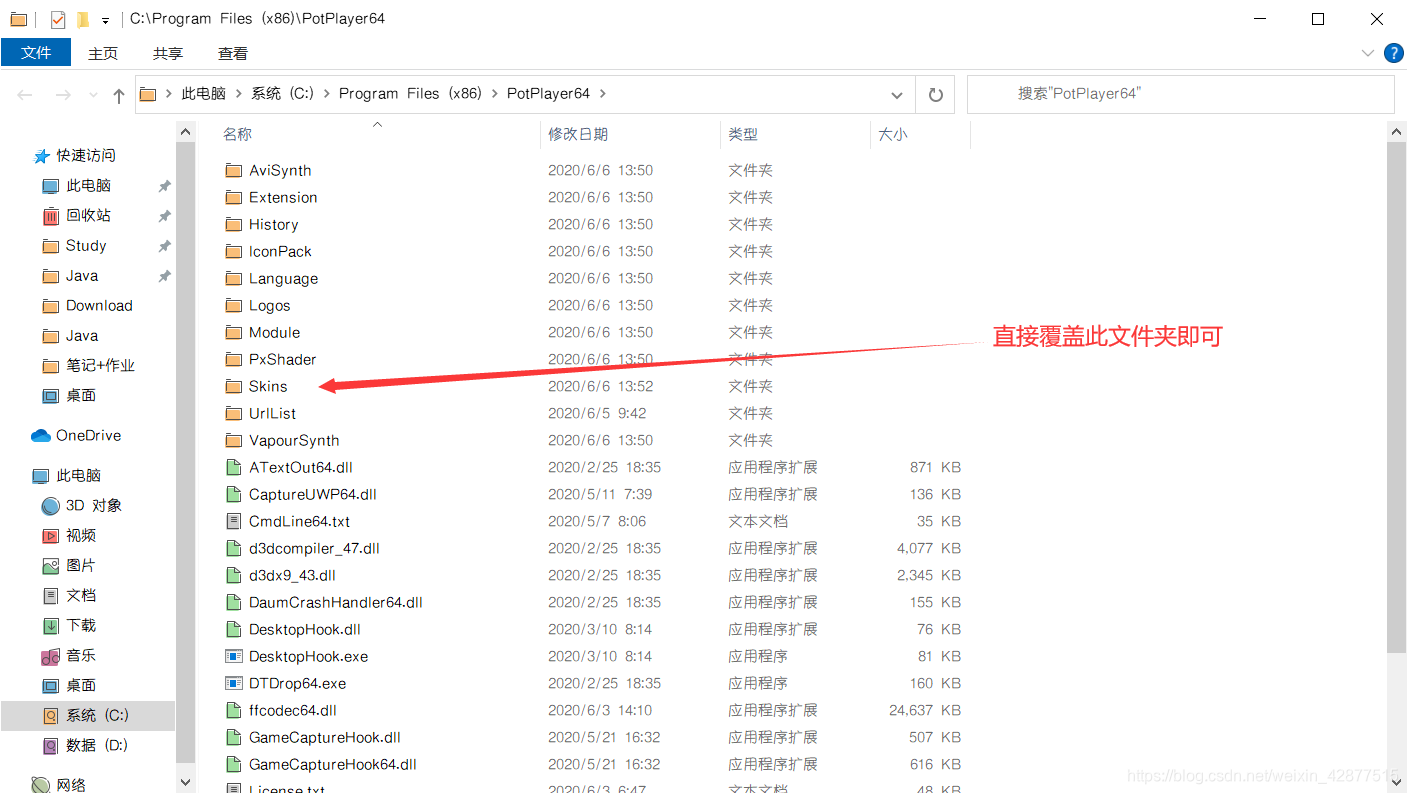Click the file list vertical scrollbar thumb

pyautogui.click(x=1397, y=398)
